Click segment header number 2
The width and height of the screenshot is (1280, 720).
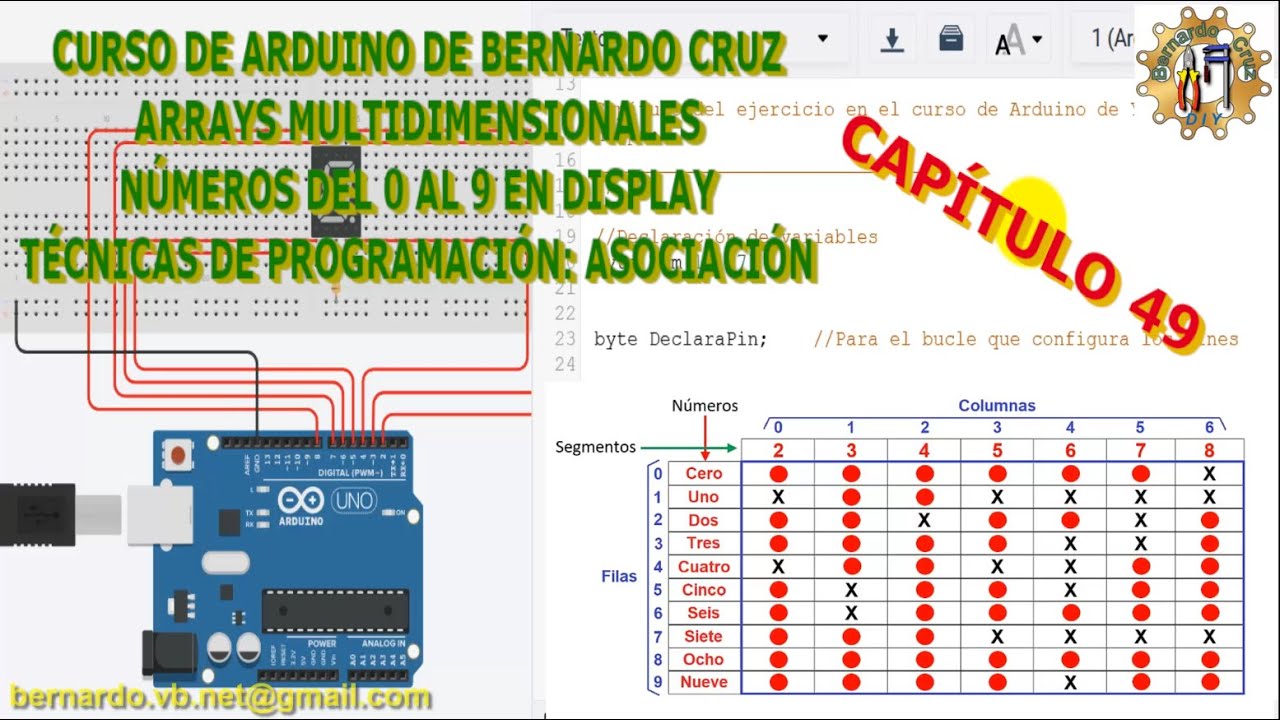pyautogui.click(x=778, y=451)
